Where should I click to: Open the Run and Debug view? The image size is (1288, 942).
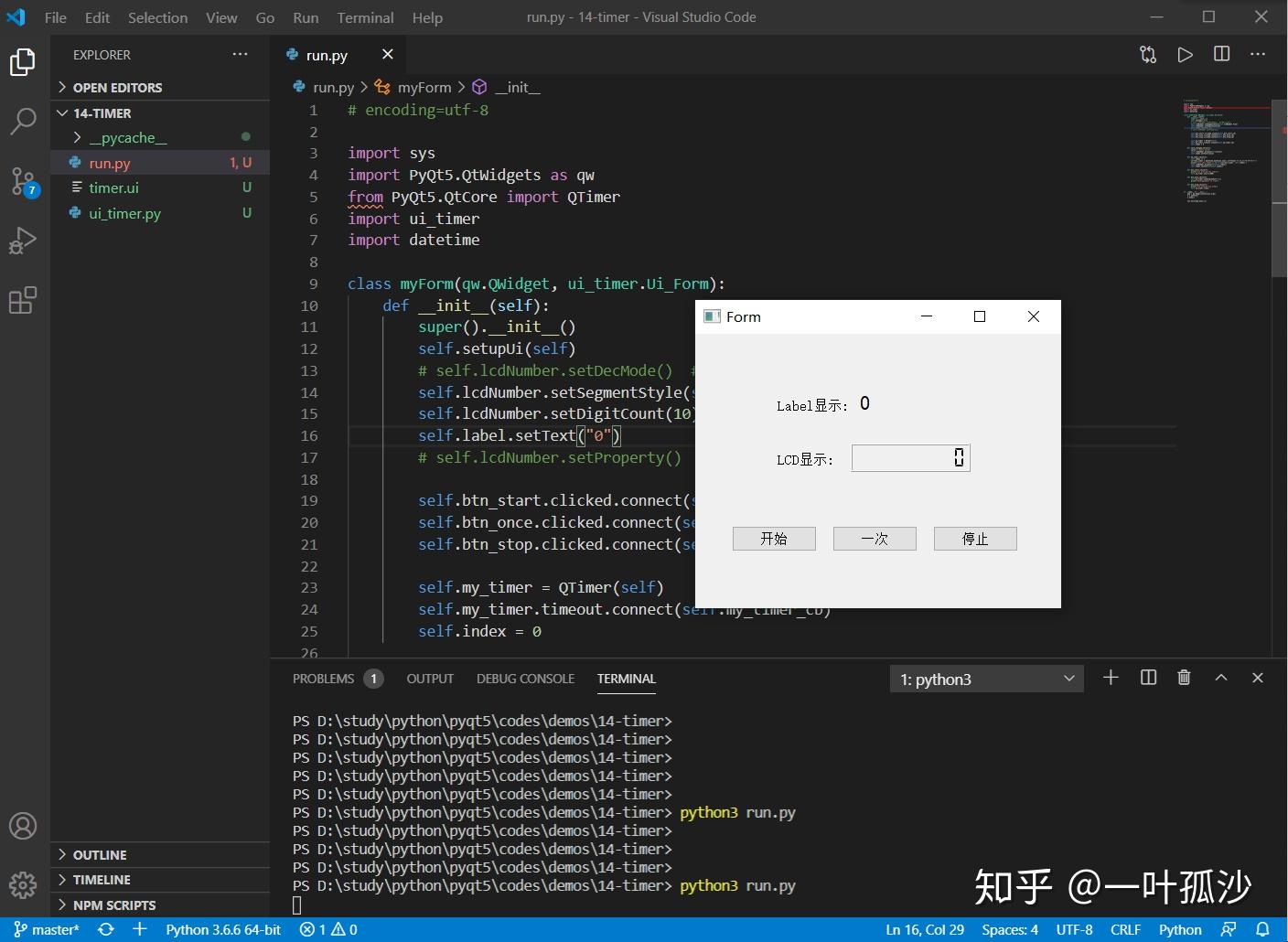coord(23,241)
